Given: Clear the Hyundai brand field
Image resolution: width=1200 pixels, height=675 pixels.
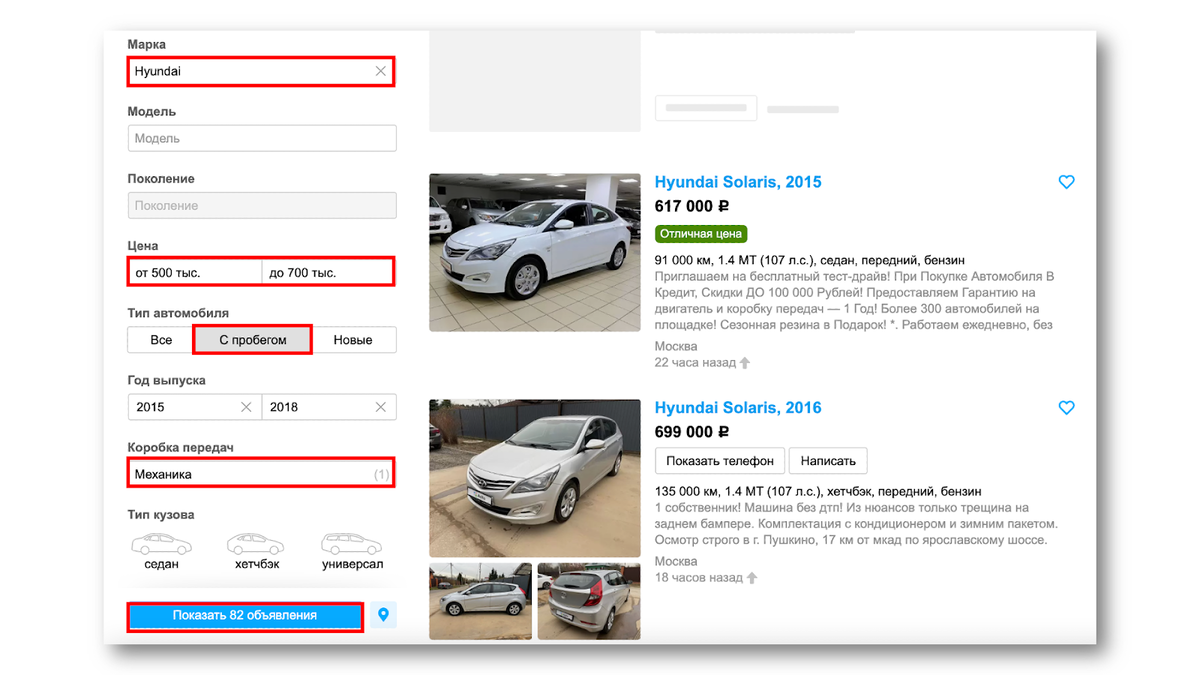Looking at the screenshot, I should (380, 71).
